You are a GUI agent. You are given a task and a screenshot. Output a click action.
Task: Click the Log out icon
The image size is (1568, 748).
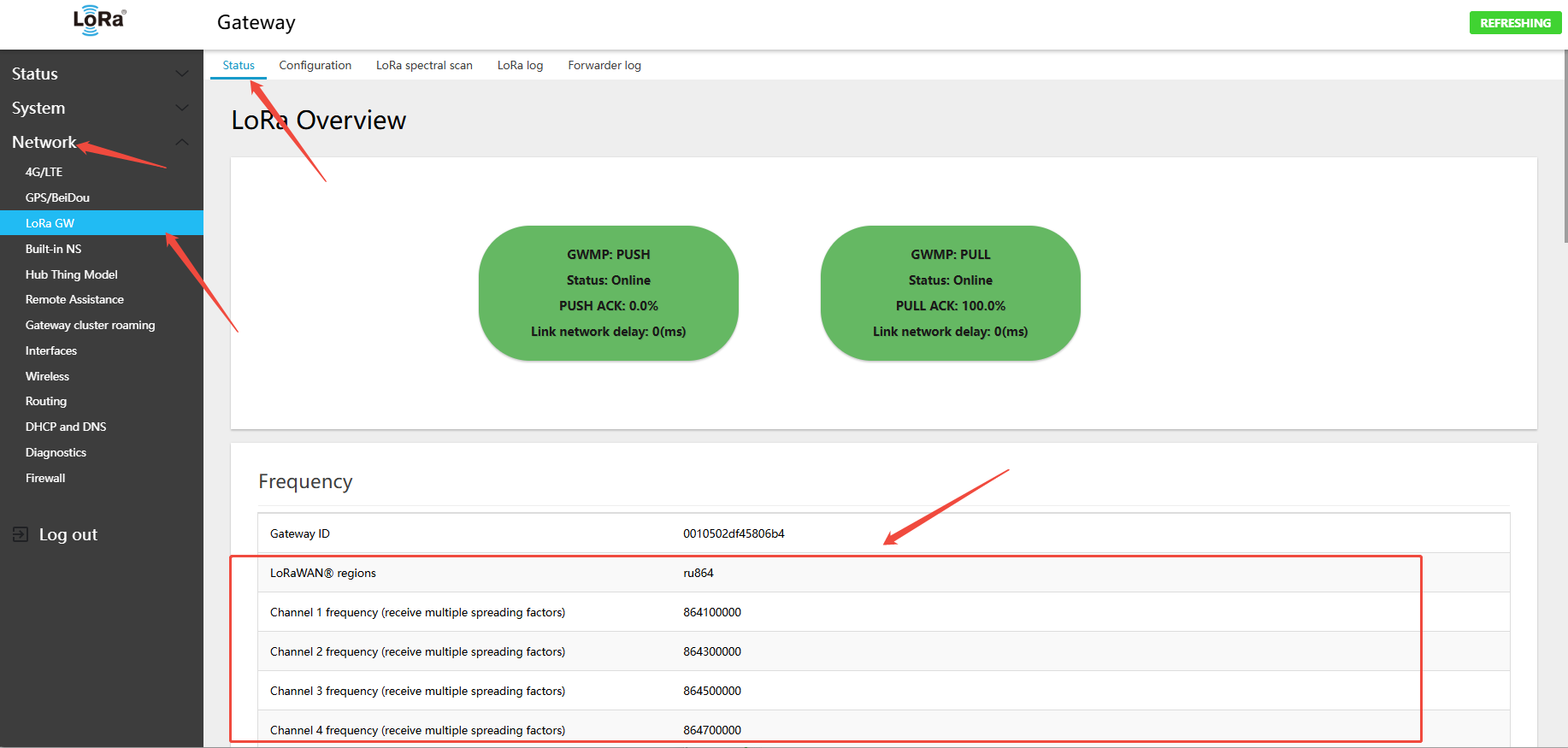[x=21, y=534]
